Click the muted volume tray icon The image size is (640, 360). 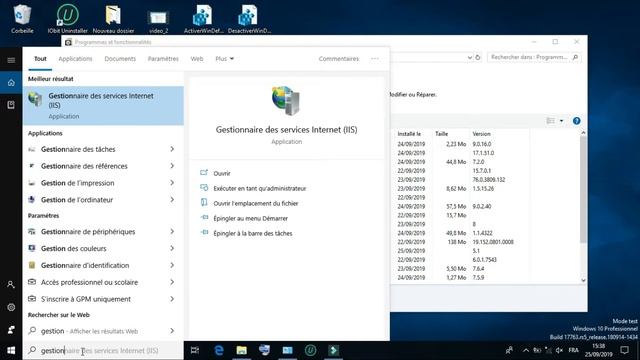(559, 350)
